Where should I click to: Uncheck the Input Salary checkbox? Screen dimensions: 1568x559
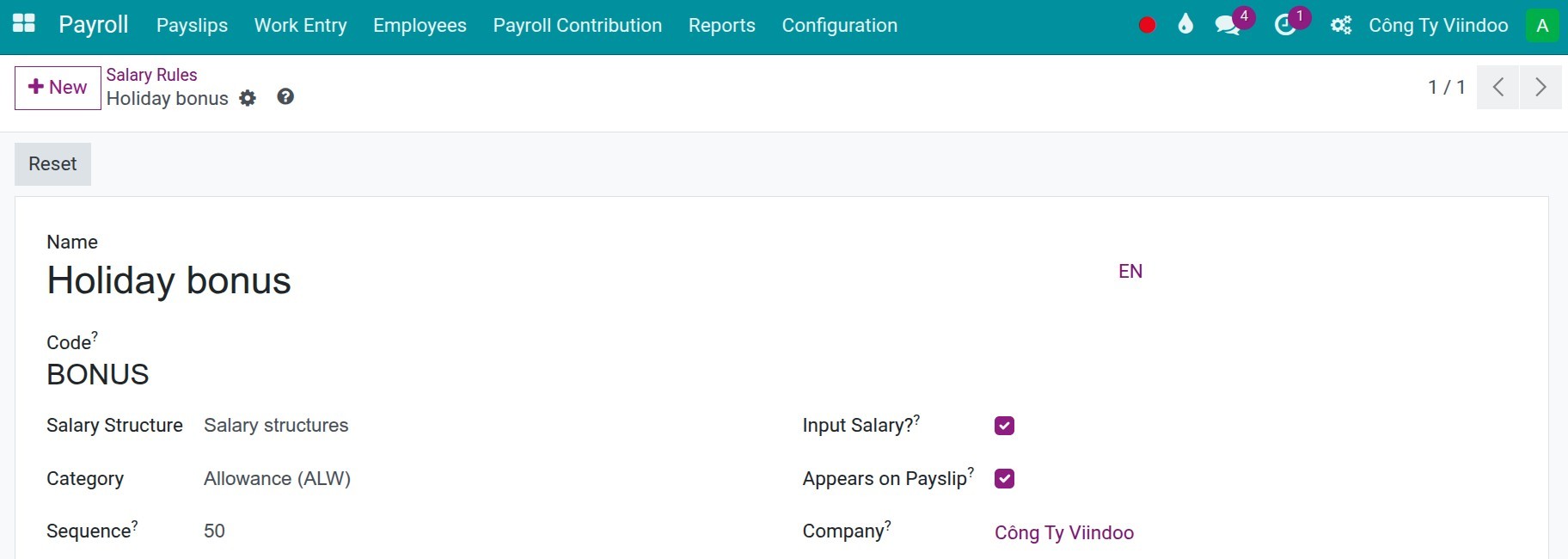[1004, 426]
